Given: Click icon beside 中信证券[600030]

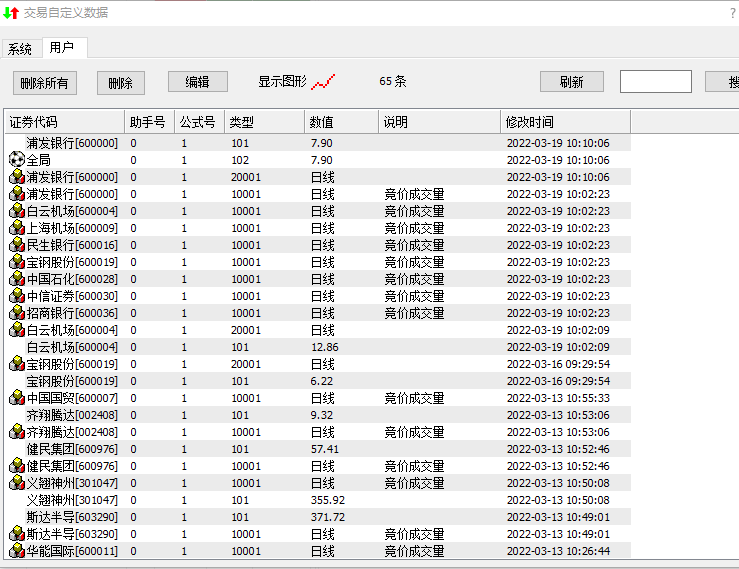Looking at the screenshot, I should coord(16,296).
